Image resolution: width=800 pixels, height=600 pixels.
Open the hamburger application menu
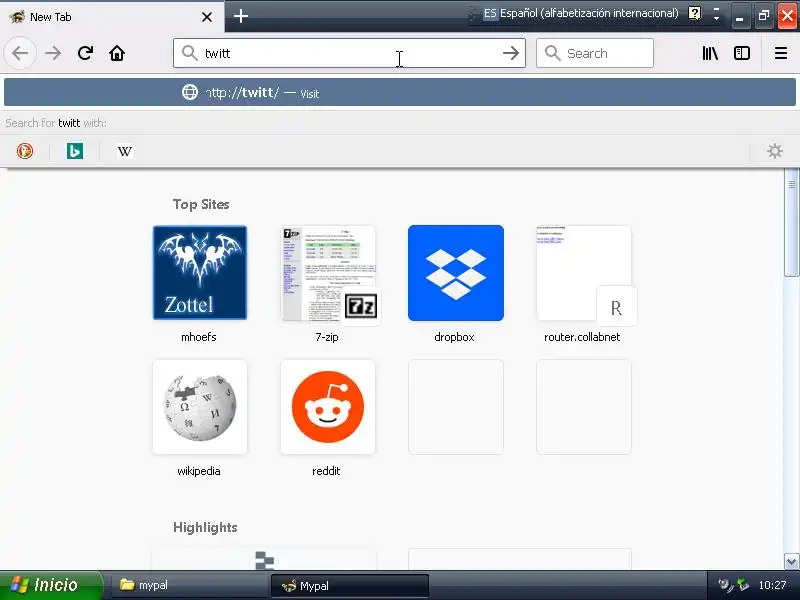(781, 53)
